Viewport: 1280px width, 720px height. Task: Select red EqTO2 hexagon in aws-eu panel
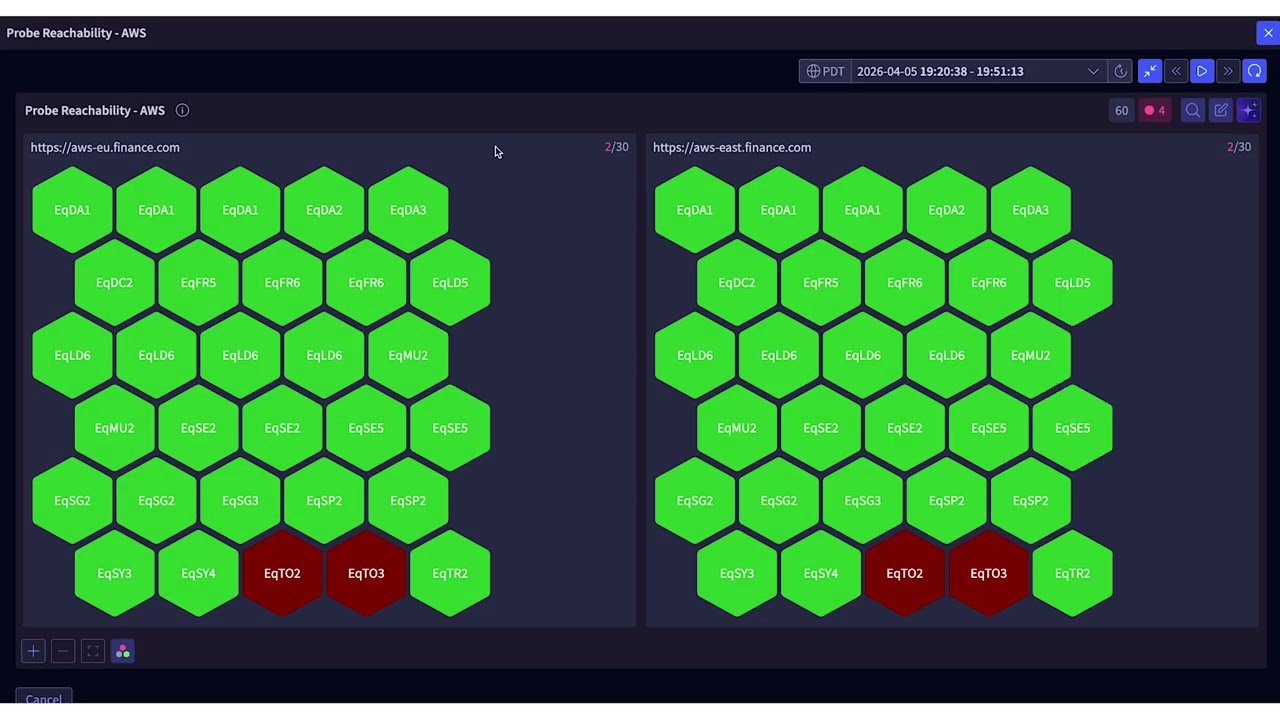[282, 573]
